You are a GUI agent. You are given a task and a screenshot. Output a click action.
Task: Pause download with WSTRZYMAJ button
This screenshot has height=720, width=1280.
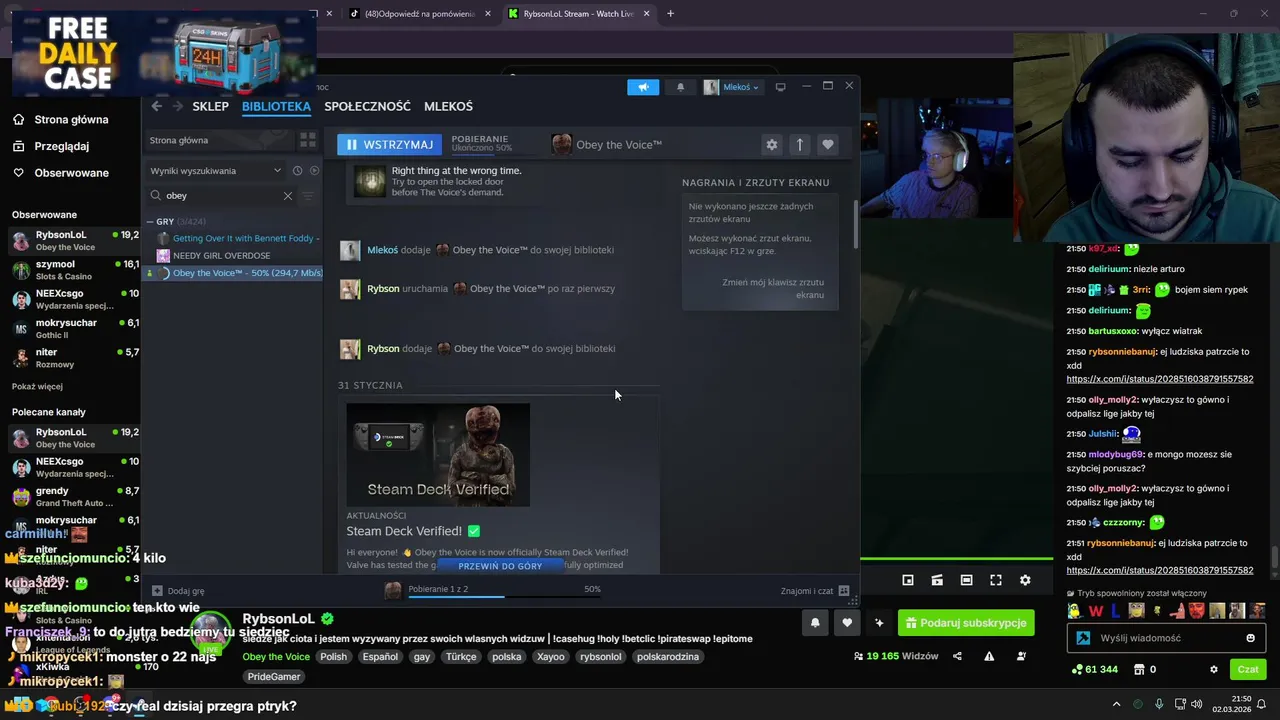(389, 145)
